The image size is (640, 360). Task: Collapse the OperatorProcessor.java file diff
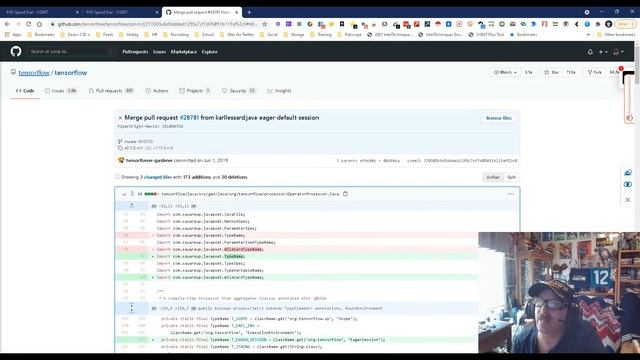(x=124, y=194)
